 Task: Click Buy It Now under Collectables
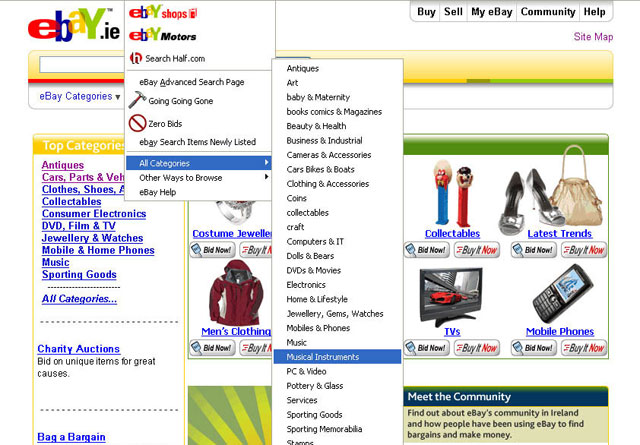click(477, 250)
